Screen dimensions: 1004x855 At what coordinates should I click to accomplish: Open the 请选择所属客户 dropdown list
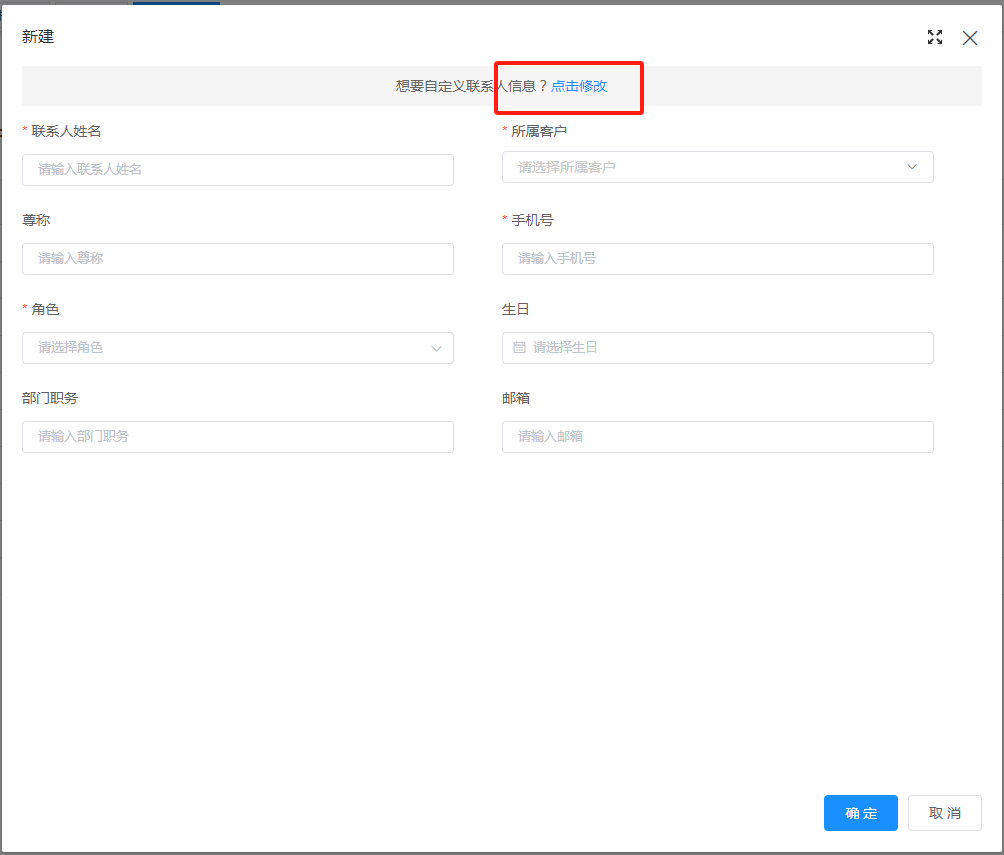tap(700, 167)
